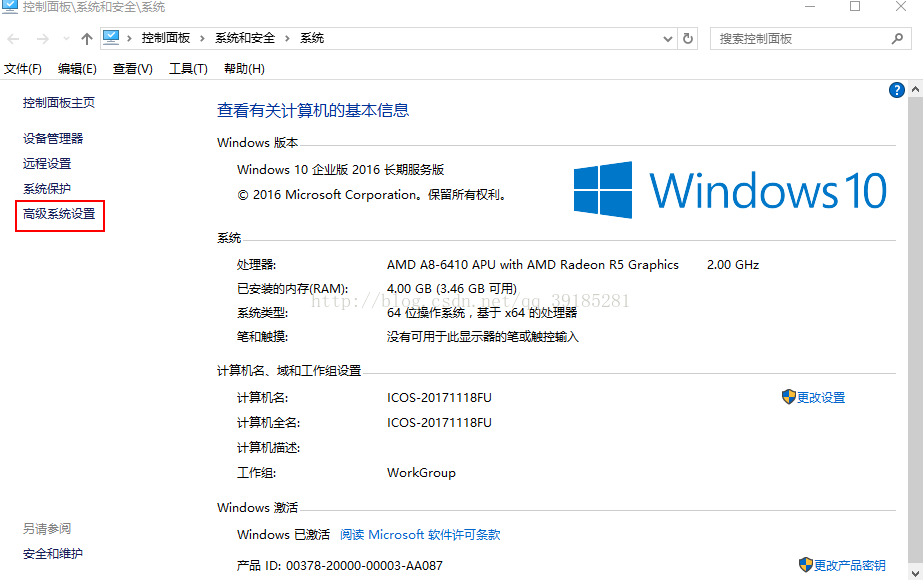Viewport: 923px width, 580px height.
Task: Select 4.00 GB (3.46 GB 可用) text
Action: [x=452, y=289]
